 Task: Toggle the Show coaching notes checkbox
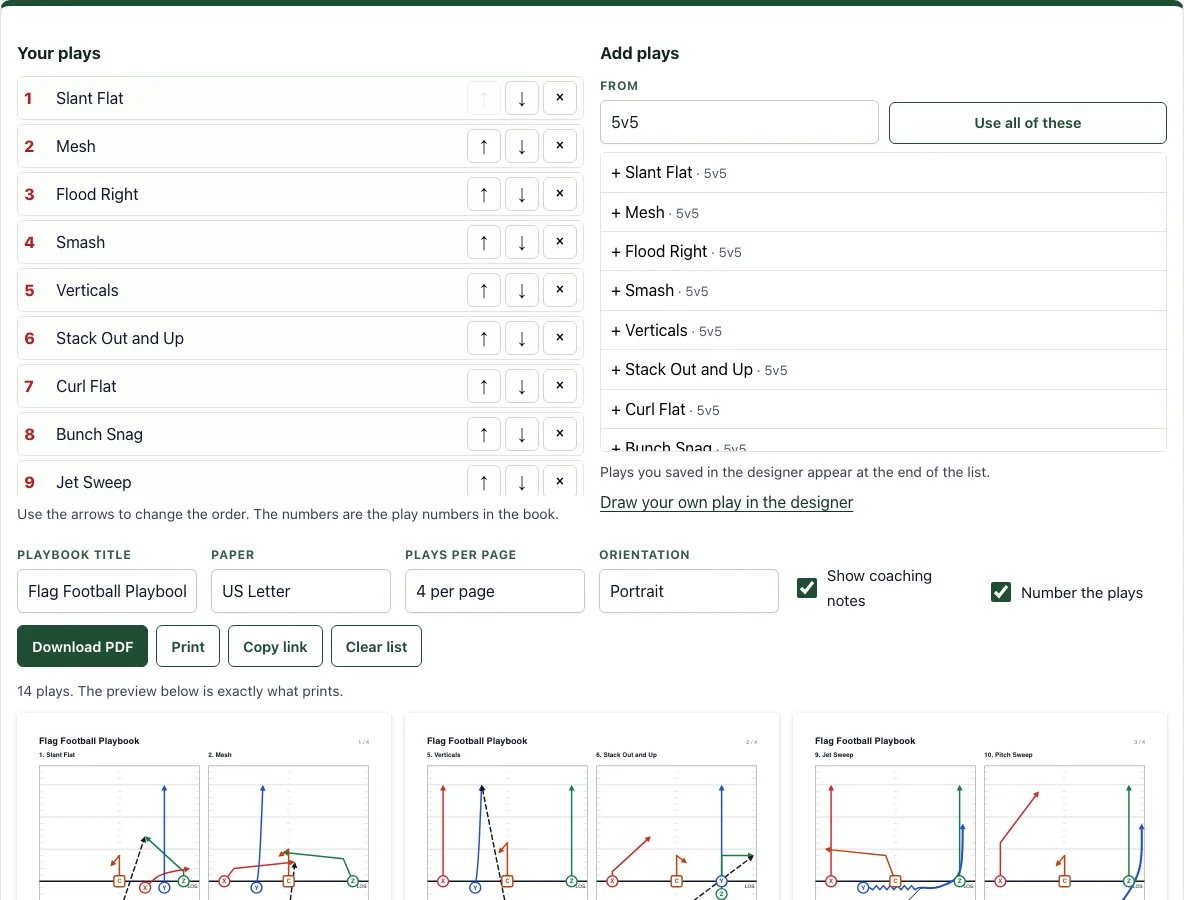tap(806, 588)
